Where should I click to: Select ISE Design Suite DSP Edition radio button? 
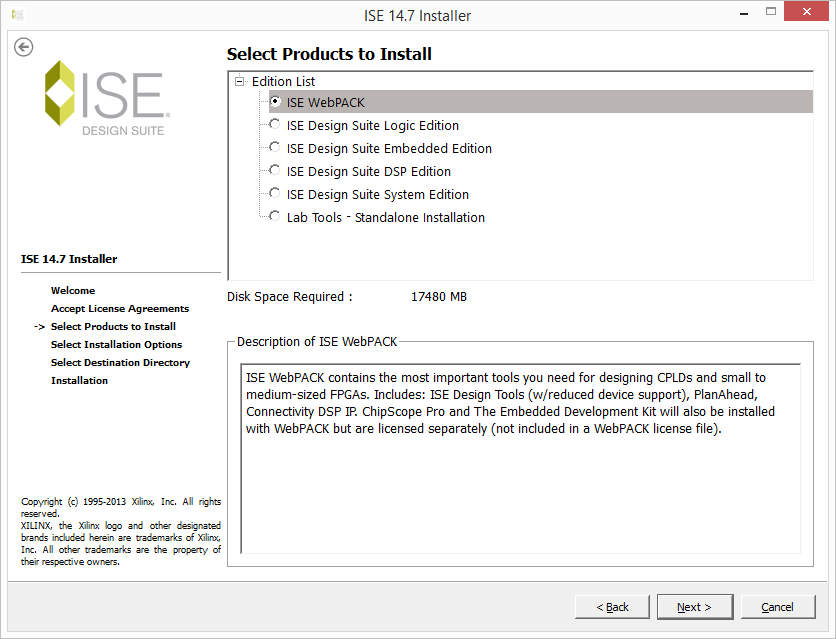[x=275, y=170]
